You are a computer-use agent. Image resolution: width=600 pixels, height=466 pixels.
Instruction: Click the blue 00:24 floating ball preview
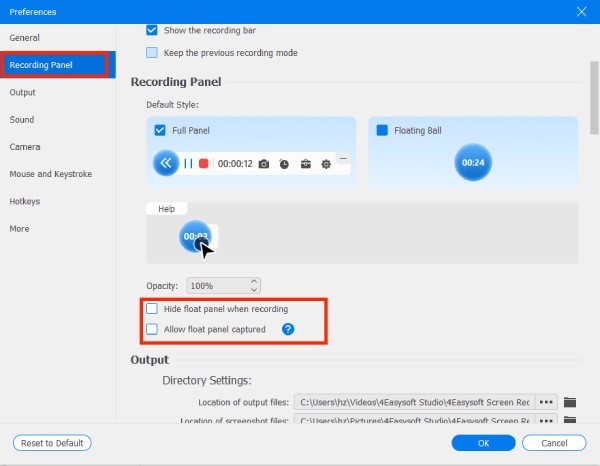point(473,163)
